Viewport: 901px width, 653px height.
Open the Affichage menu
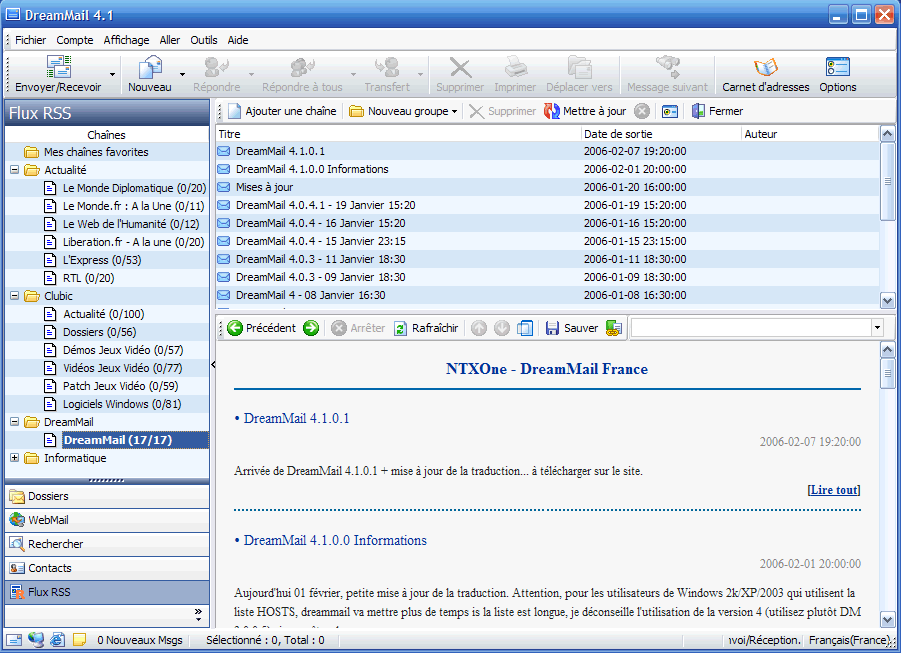coord(126,40)
